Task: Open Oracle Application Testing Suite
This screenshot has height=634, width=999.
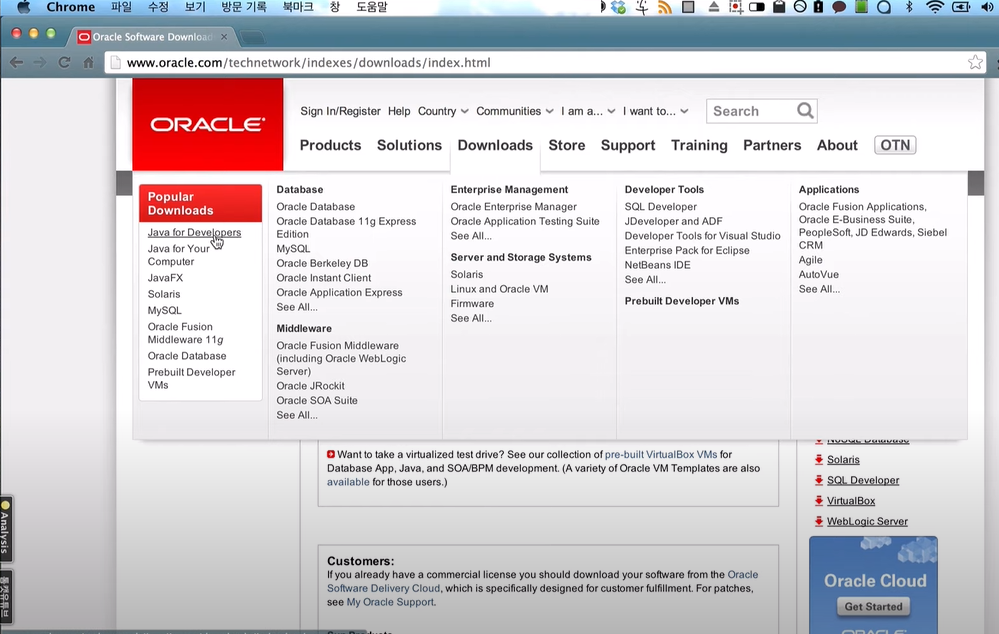Action: pyautogui.click(x=525, y=221)
